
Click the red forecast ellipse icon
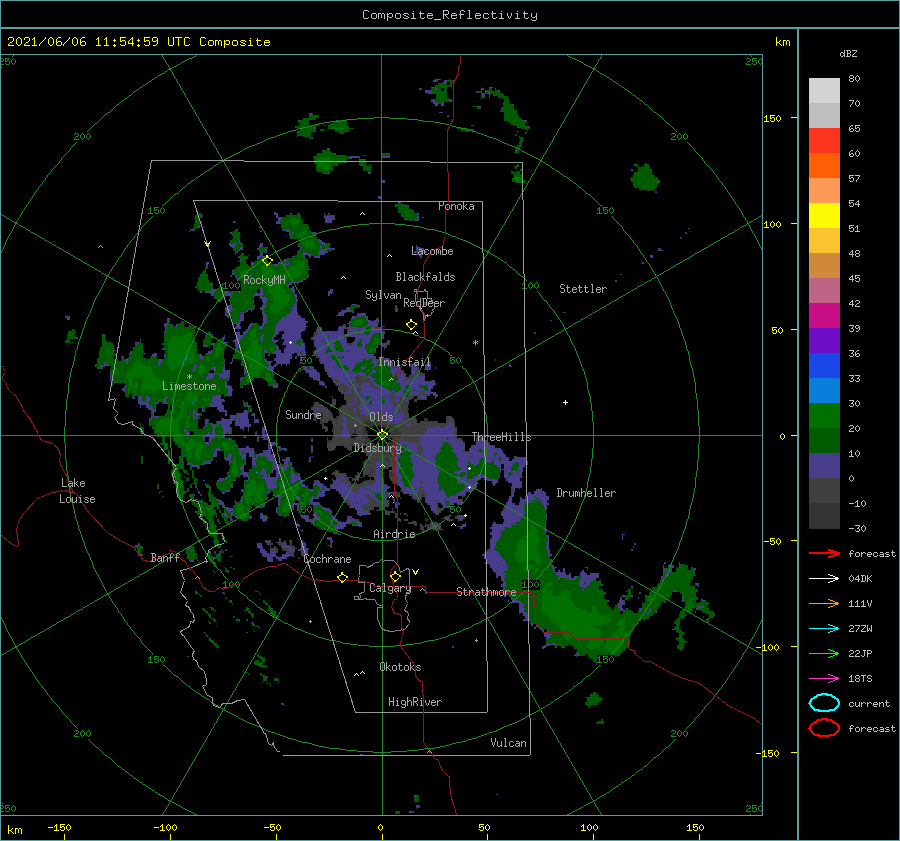click(824, 728)
